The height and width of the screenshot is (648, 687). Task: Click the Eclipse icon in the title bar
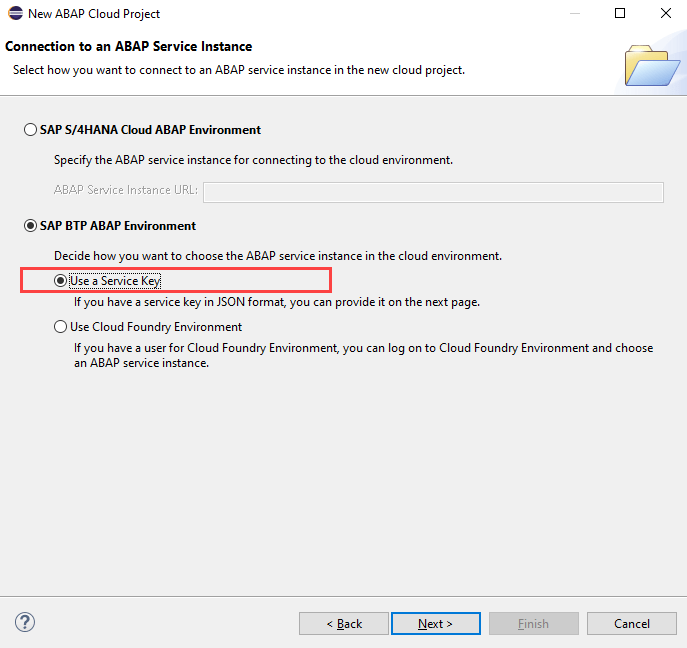[14, 14]
